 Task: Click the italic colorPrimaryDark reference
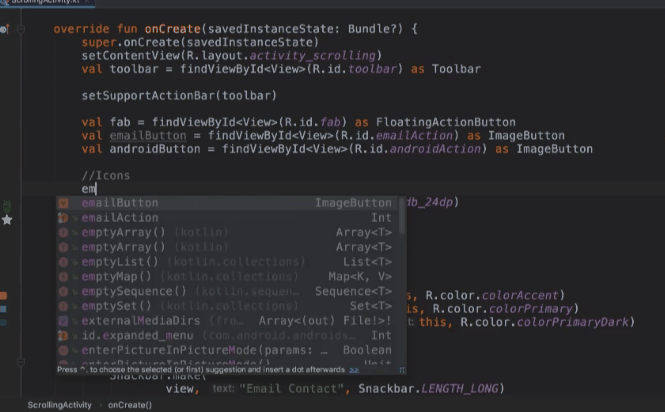572,322
